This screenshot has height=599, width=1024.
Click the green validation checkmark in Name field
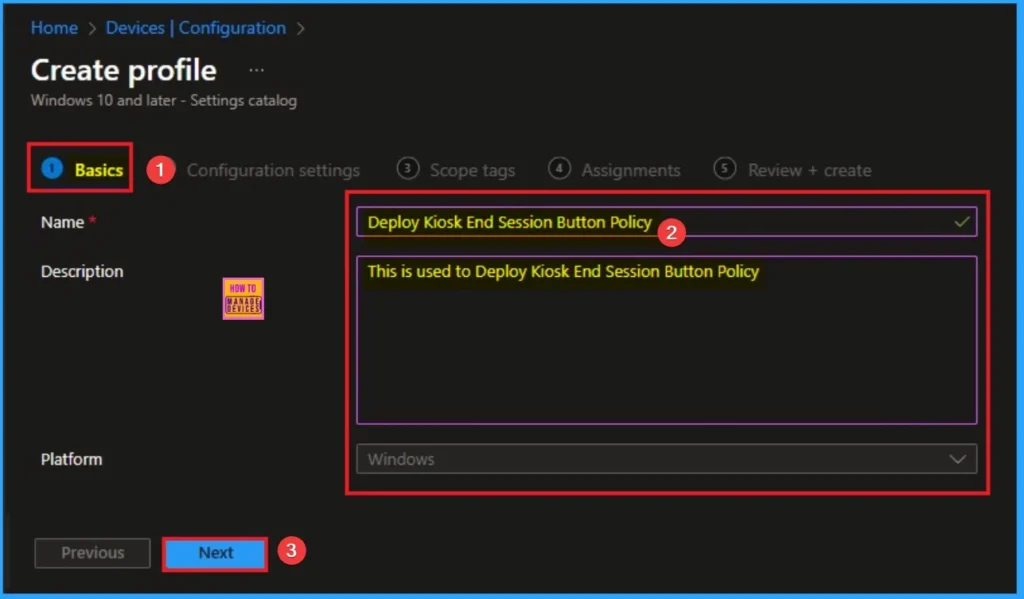tap(962, 222)
